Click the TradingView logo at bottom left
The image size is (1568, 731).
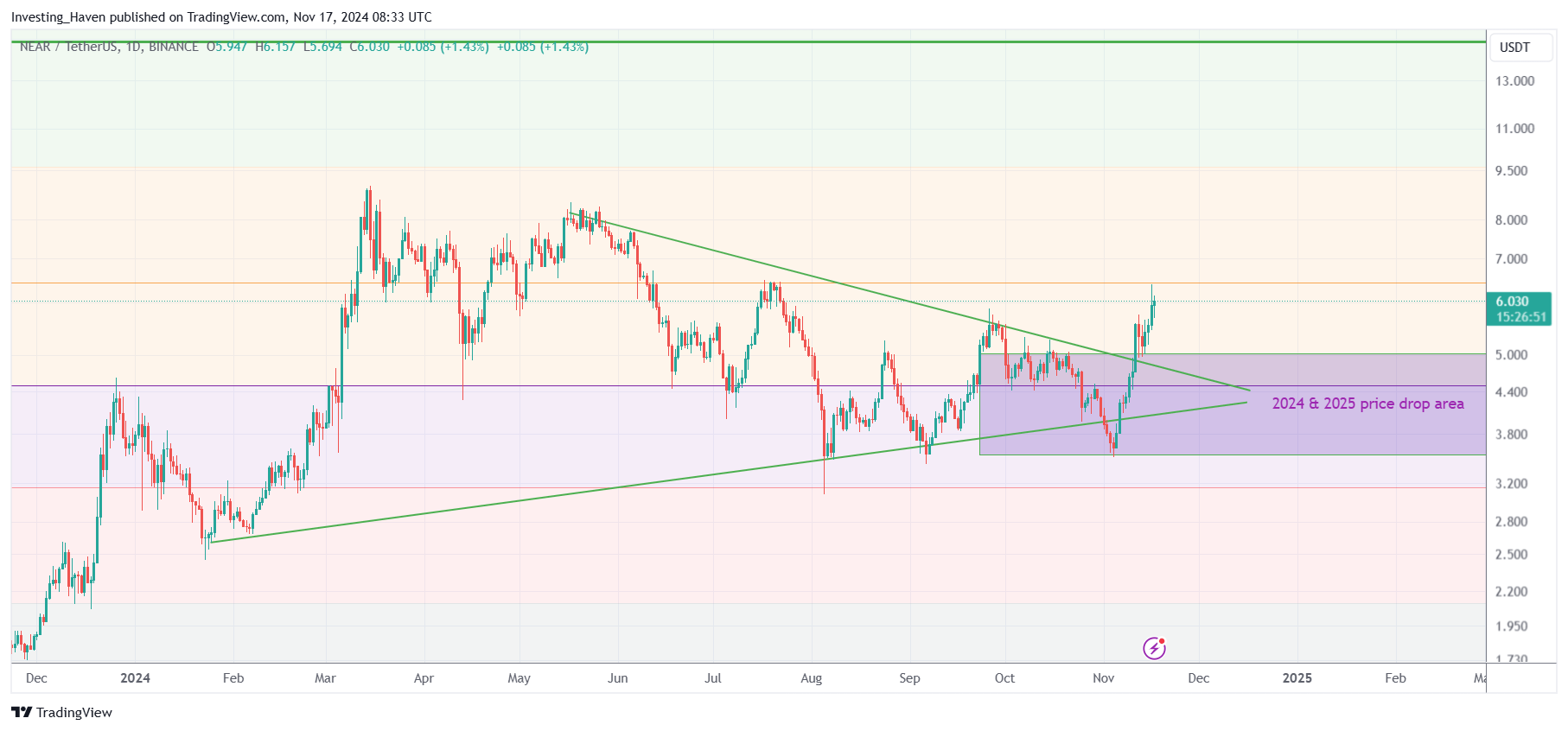(61, 712)
